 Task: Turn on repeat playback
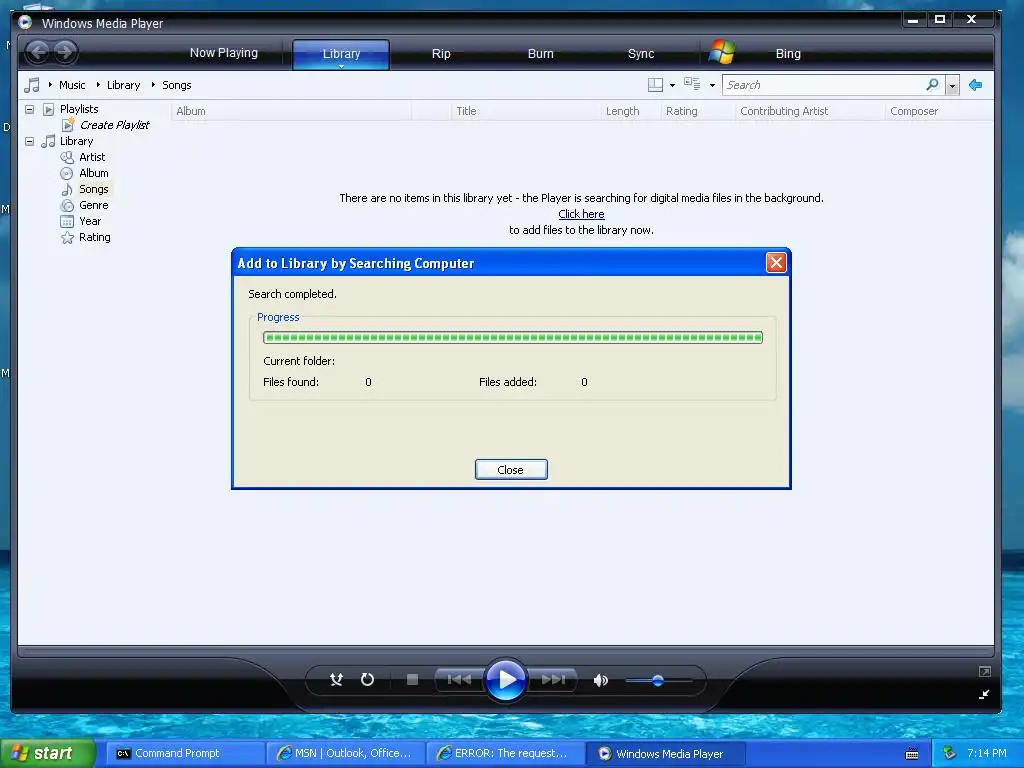[368, 680]
